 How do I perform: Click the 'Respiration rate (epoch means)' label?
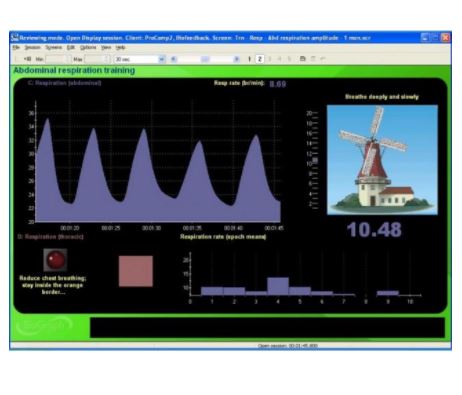(223, 237)
